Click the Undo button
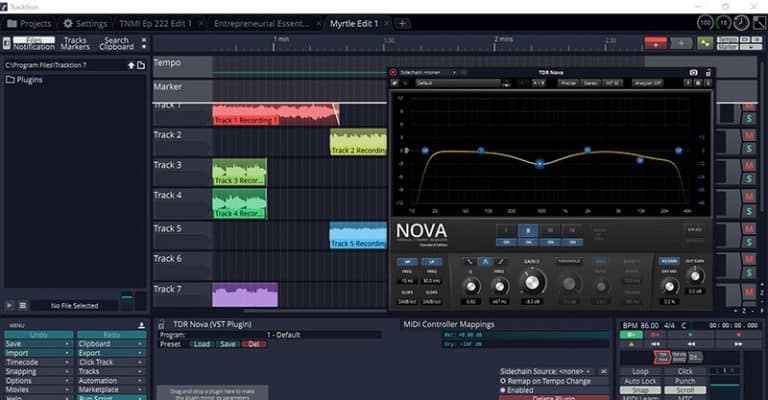The height and width of the screenshot is (400, 768). tap(38, 334)
